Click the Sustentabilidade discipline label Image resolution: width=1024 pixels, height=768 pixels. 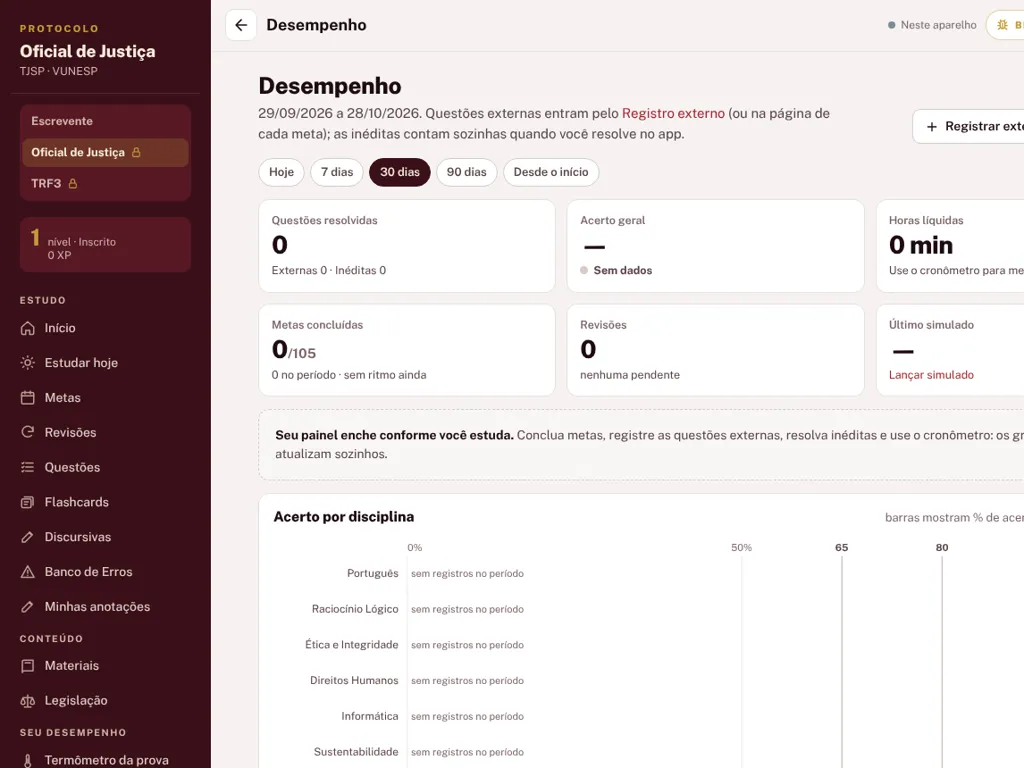(x=356, y=752)
